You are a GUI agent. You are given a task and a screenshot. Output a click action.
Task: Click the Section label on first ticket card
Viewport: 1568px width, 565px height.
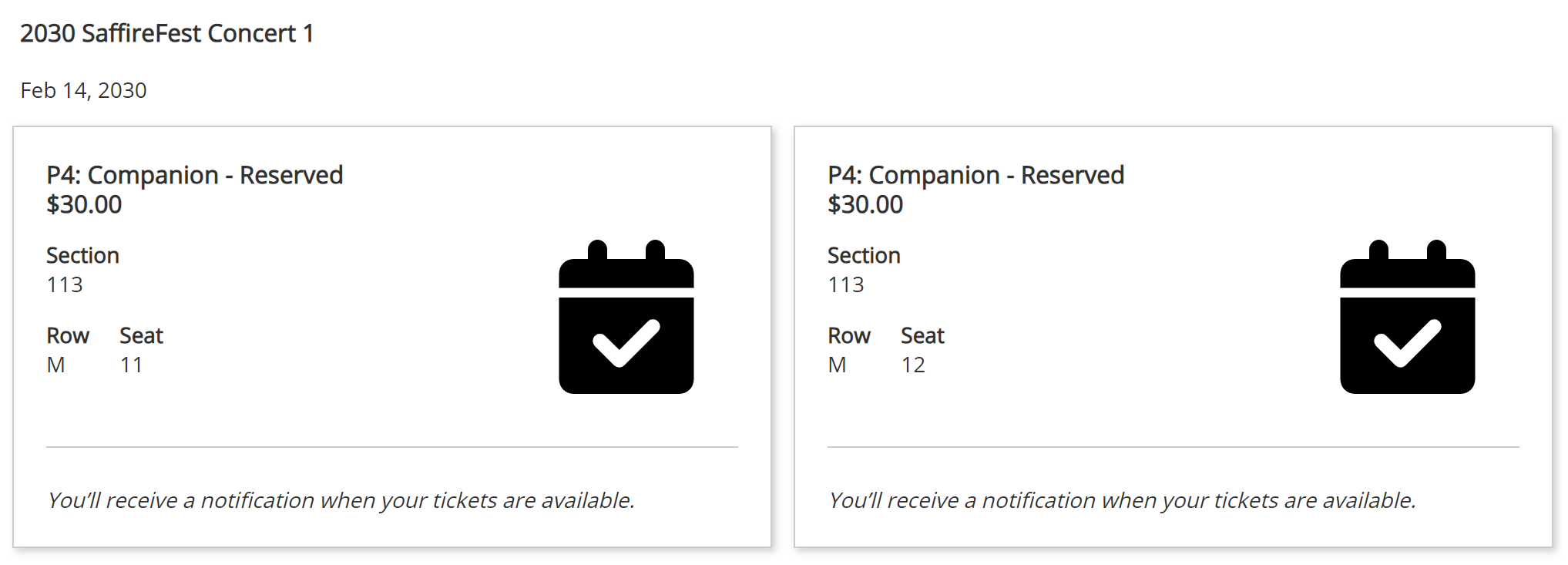pyautogui.click(x=82, y=255)
